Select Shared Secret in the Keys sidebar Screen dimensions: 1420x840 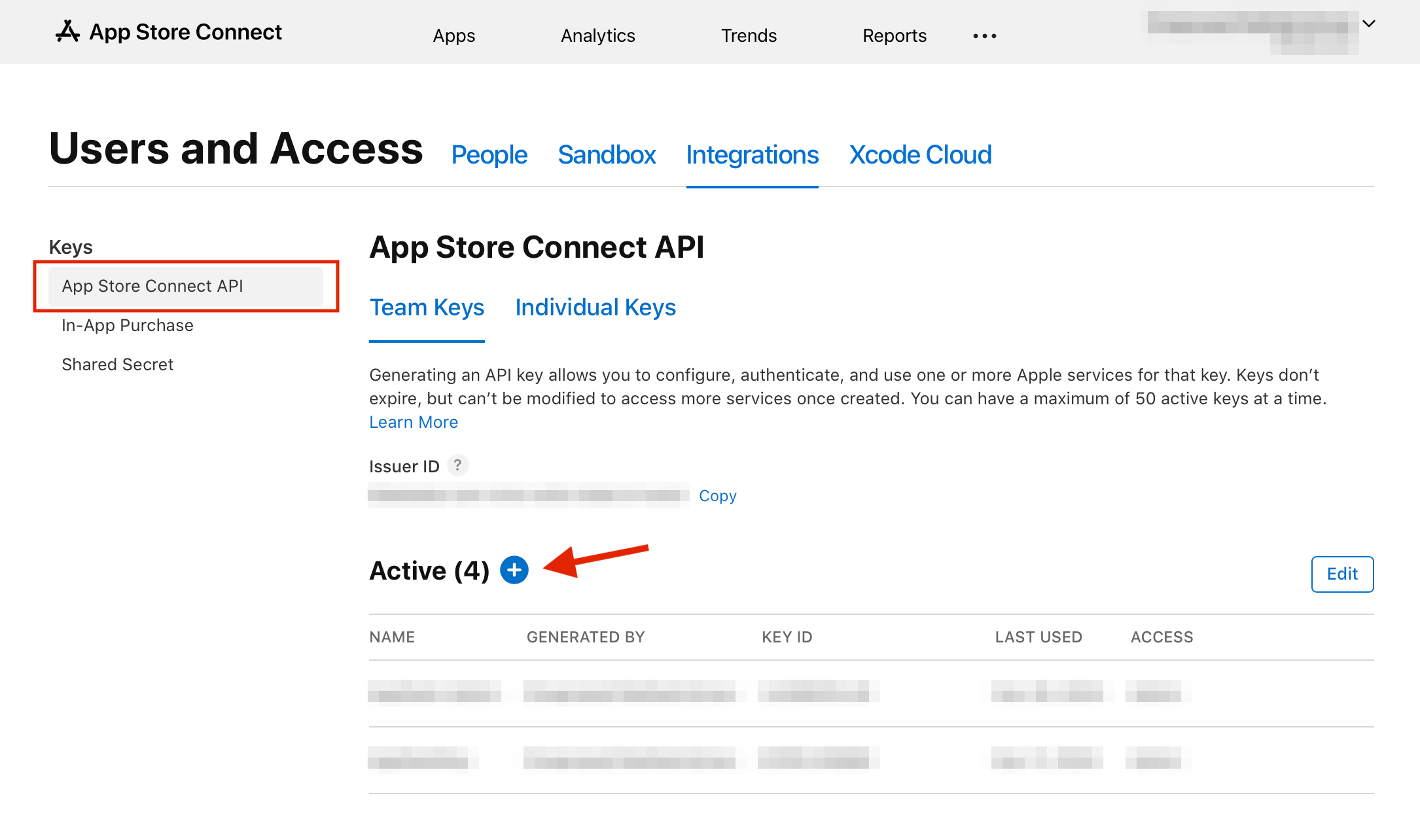coord(117,364)
